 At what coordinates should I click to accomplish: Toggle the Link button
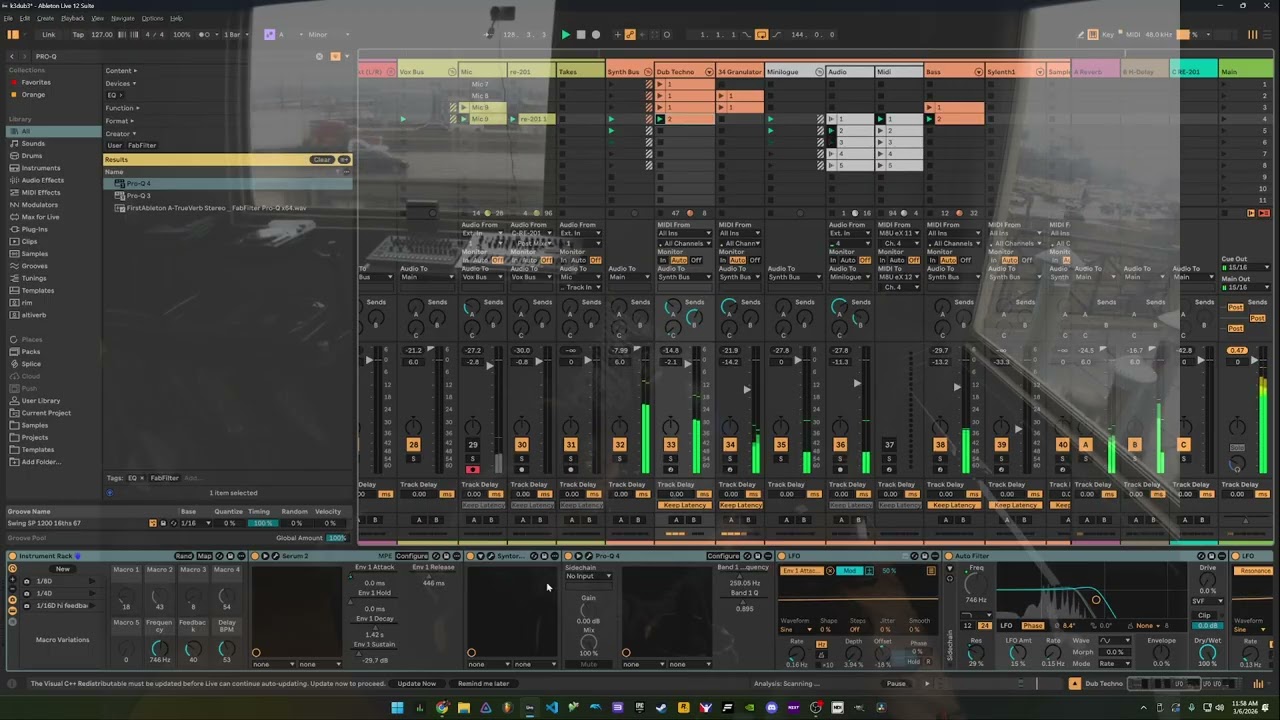coord(48,34)
